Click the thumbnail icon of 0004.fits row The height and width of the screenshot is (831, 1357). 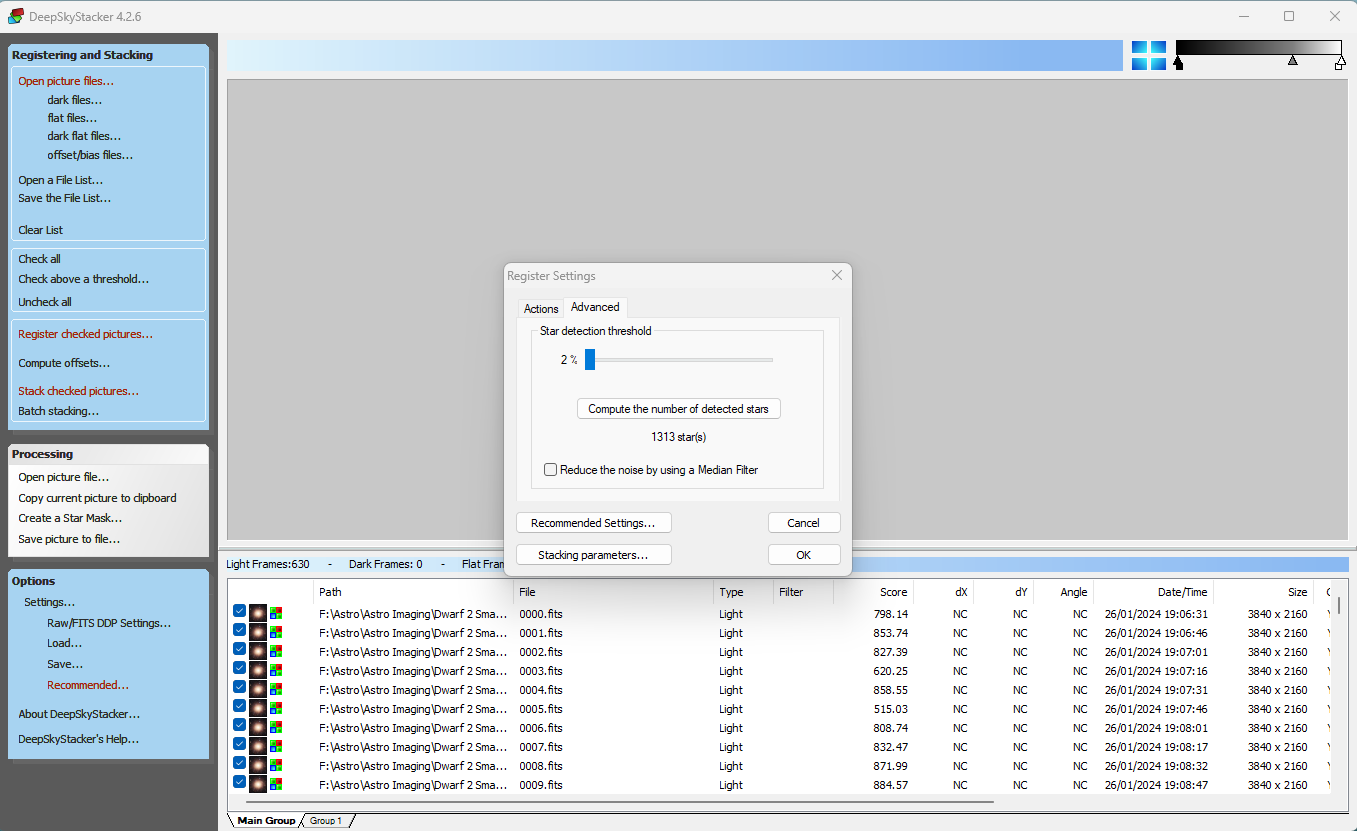[258, 689]
